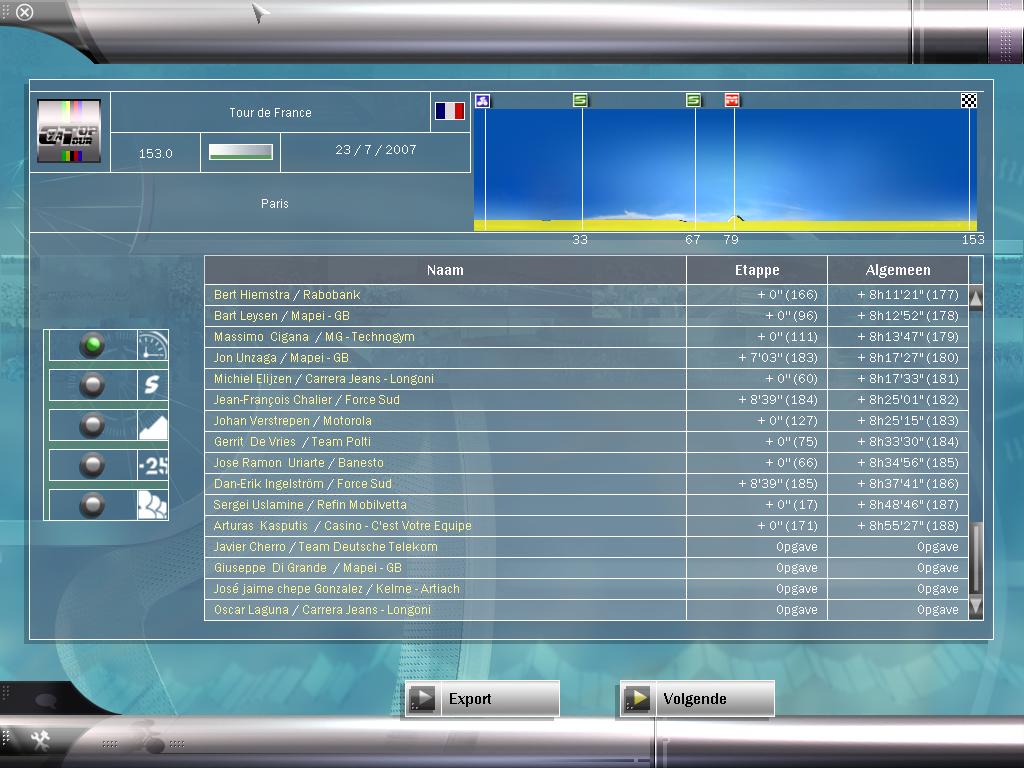
Task: Click the team classification riders icon
Action: (152, 504)
